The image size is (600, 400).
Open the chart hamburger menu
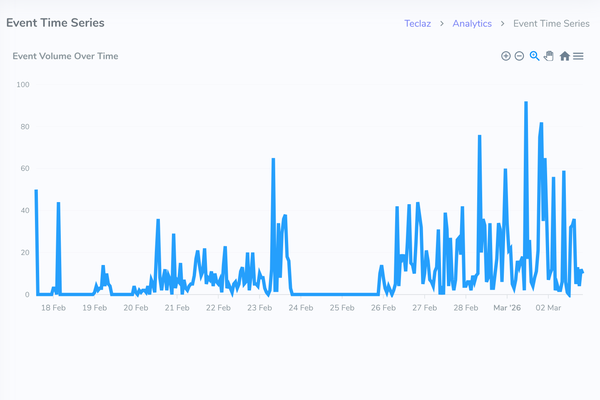point(578,56)
